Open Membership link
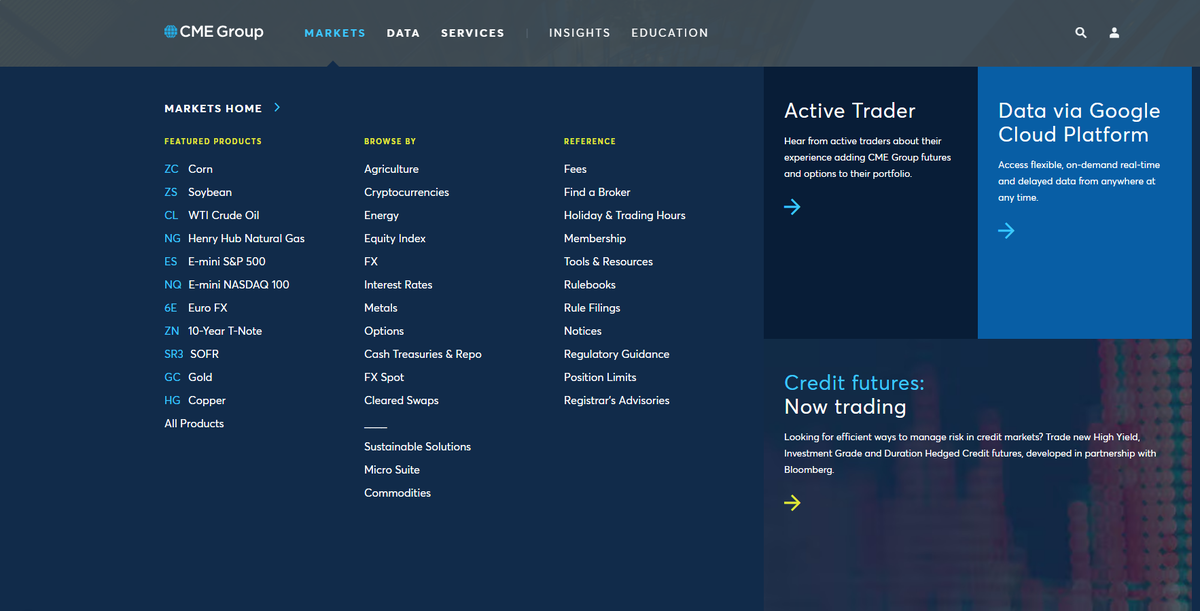This screenshot has height=611, width=1200. tap(595, 238)
